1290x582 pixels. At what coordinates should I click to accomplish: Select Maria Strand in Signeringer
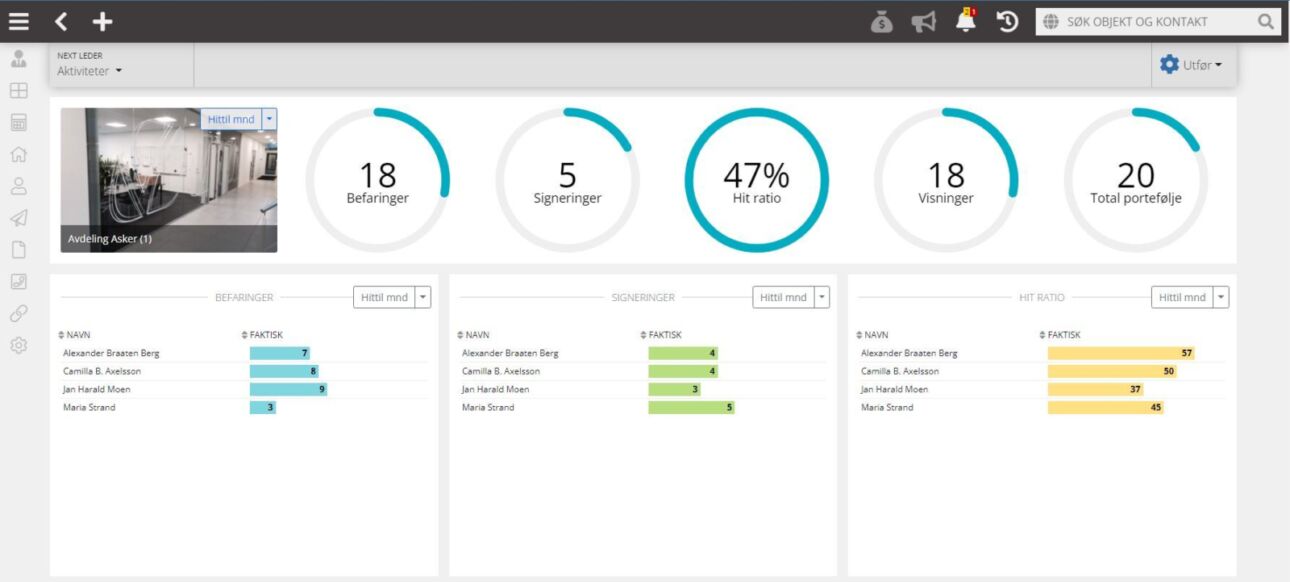pos(488,407)
